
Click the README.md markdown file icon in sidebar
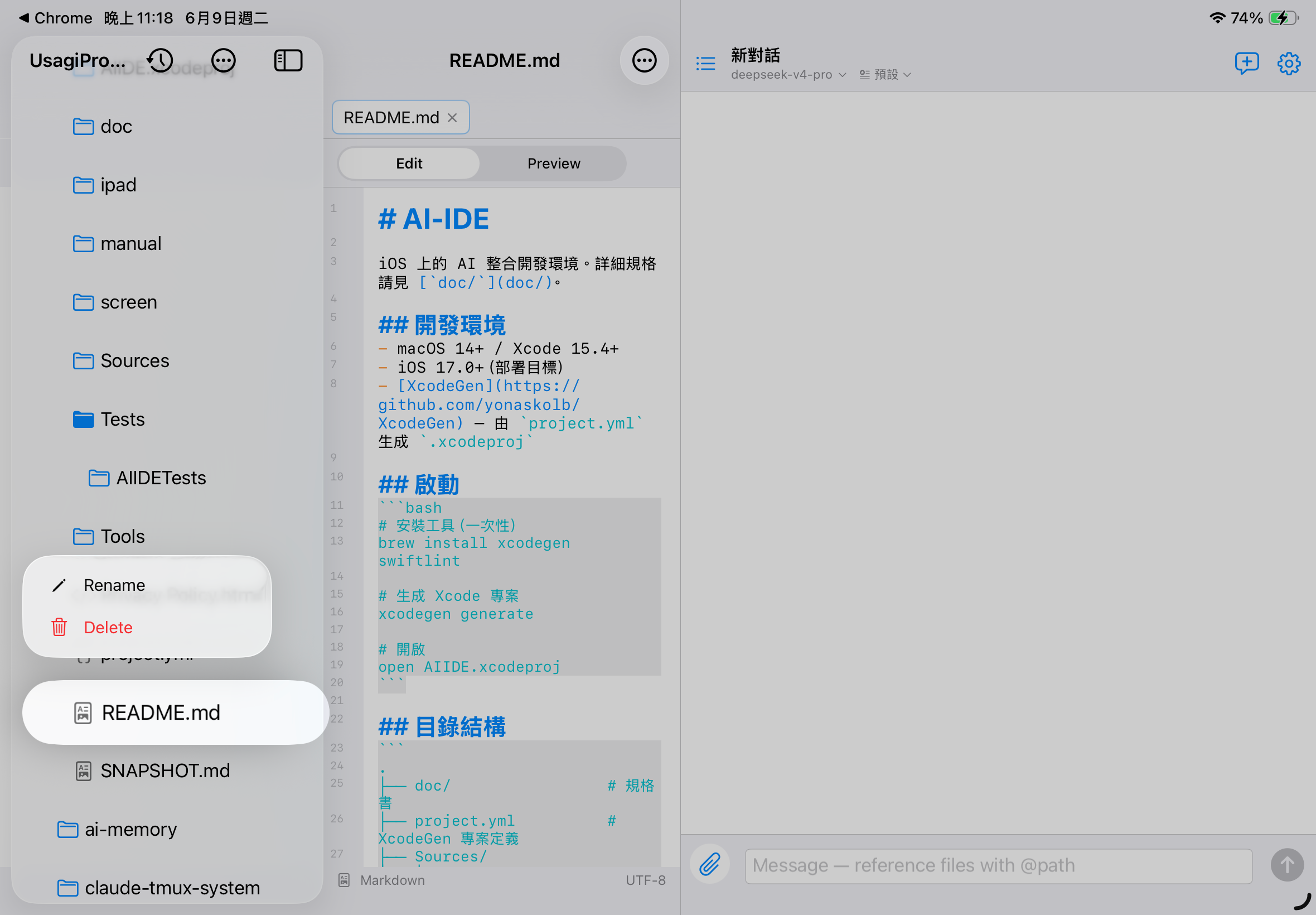point(83,712)
